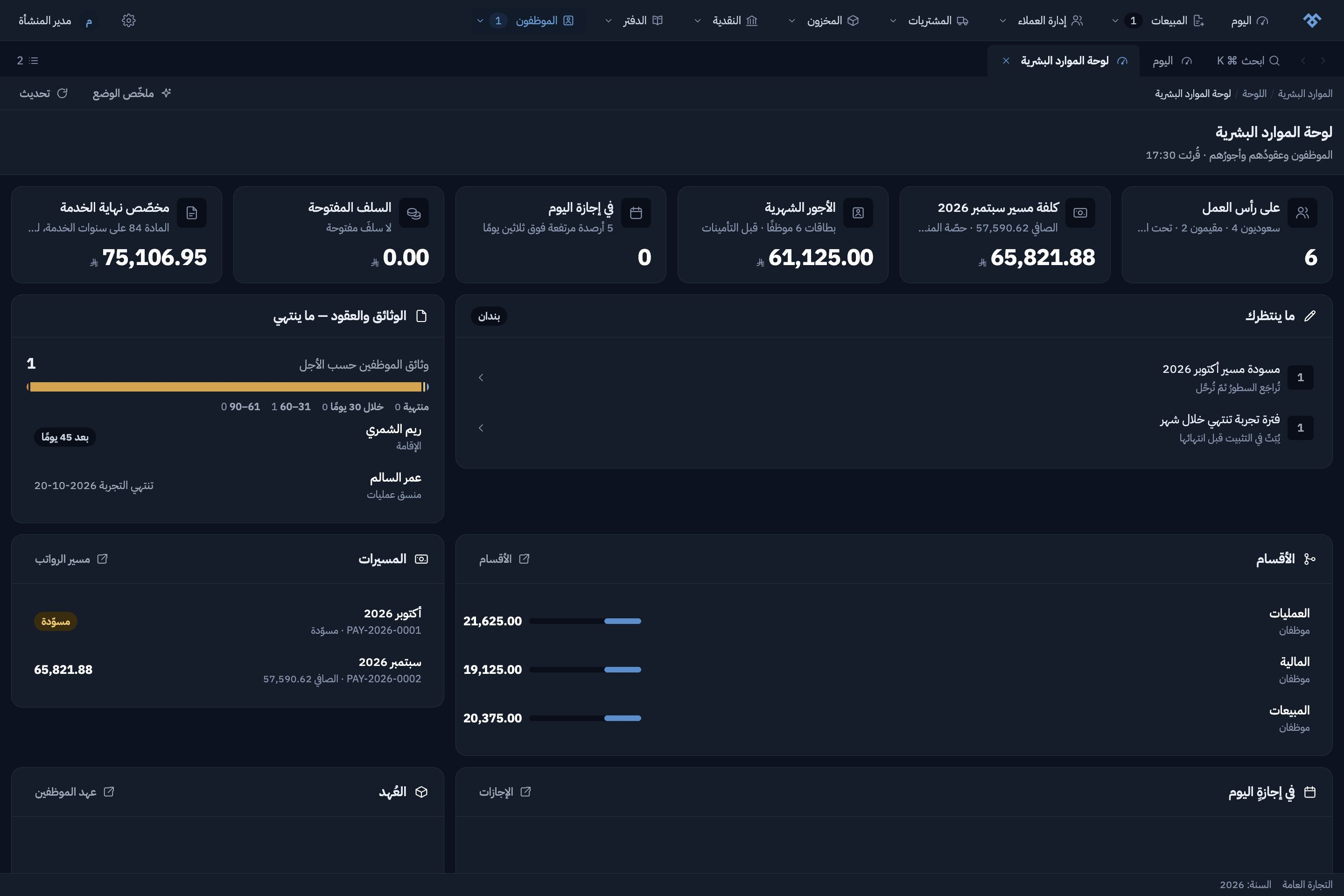Screen dimensions: 1344x896
Task: Click the في إجازة اليوم card calendar icon
Action: [x=636, y=213]
